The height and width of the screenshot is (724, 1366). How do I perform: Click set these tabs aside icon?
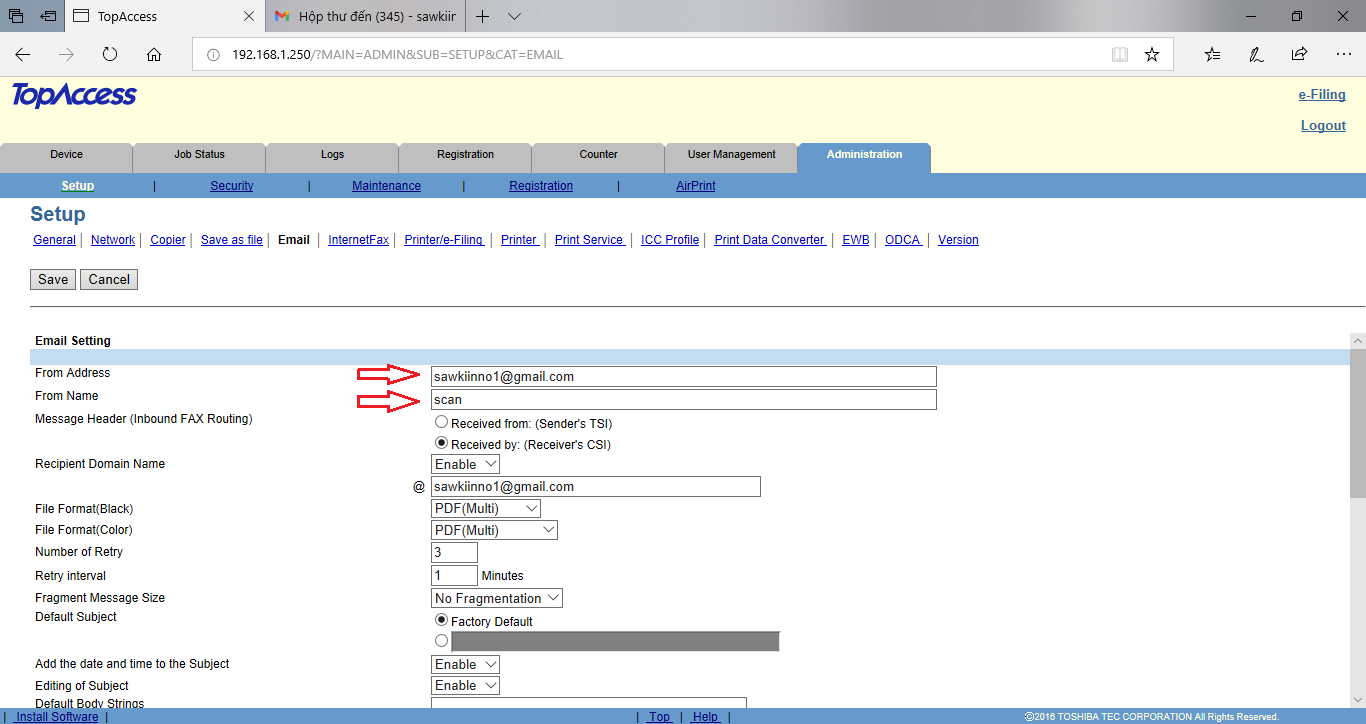pyautogui.click(x=48, y=16)
